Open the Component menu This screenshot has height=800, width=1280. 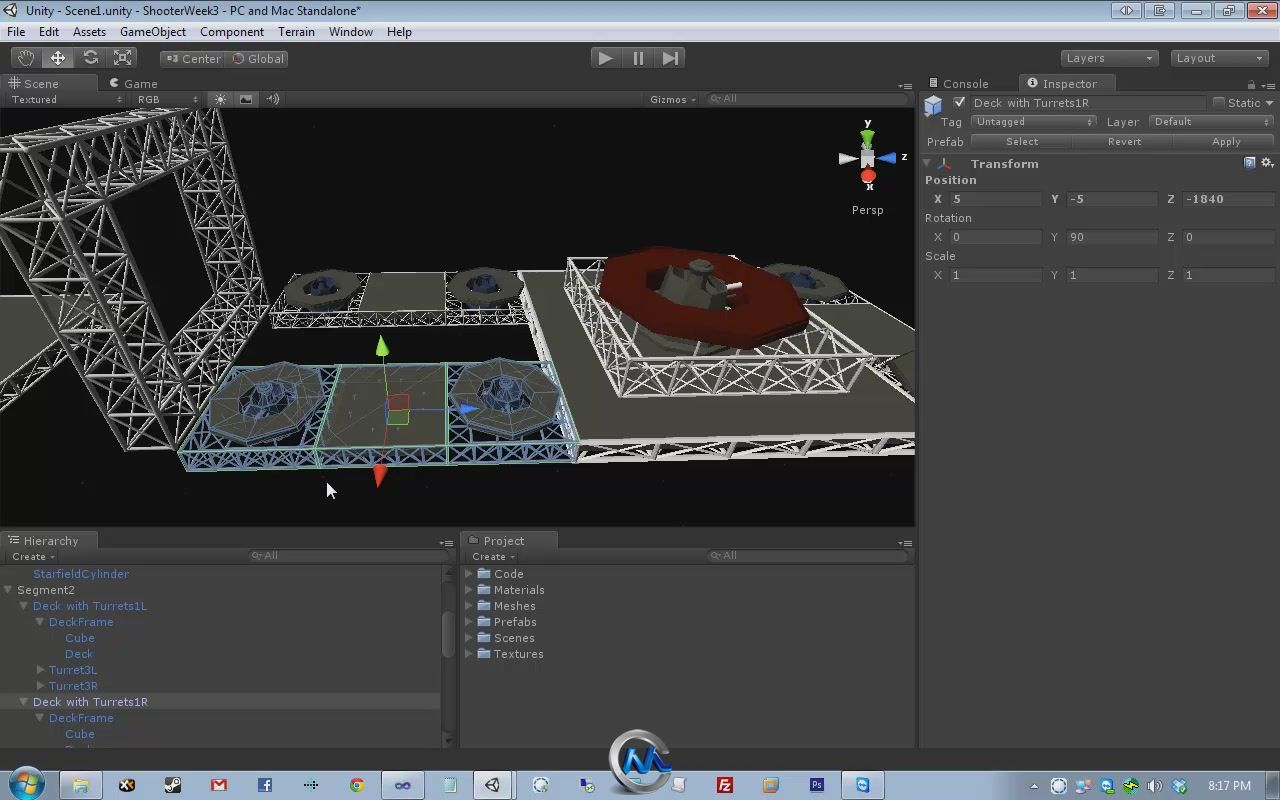(x=232, y=32)
